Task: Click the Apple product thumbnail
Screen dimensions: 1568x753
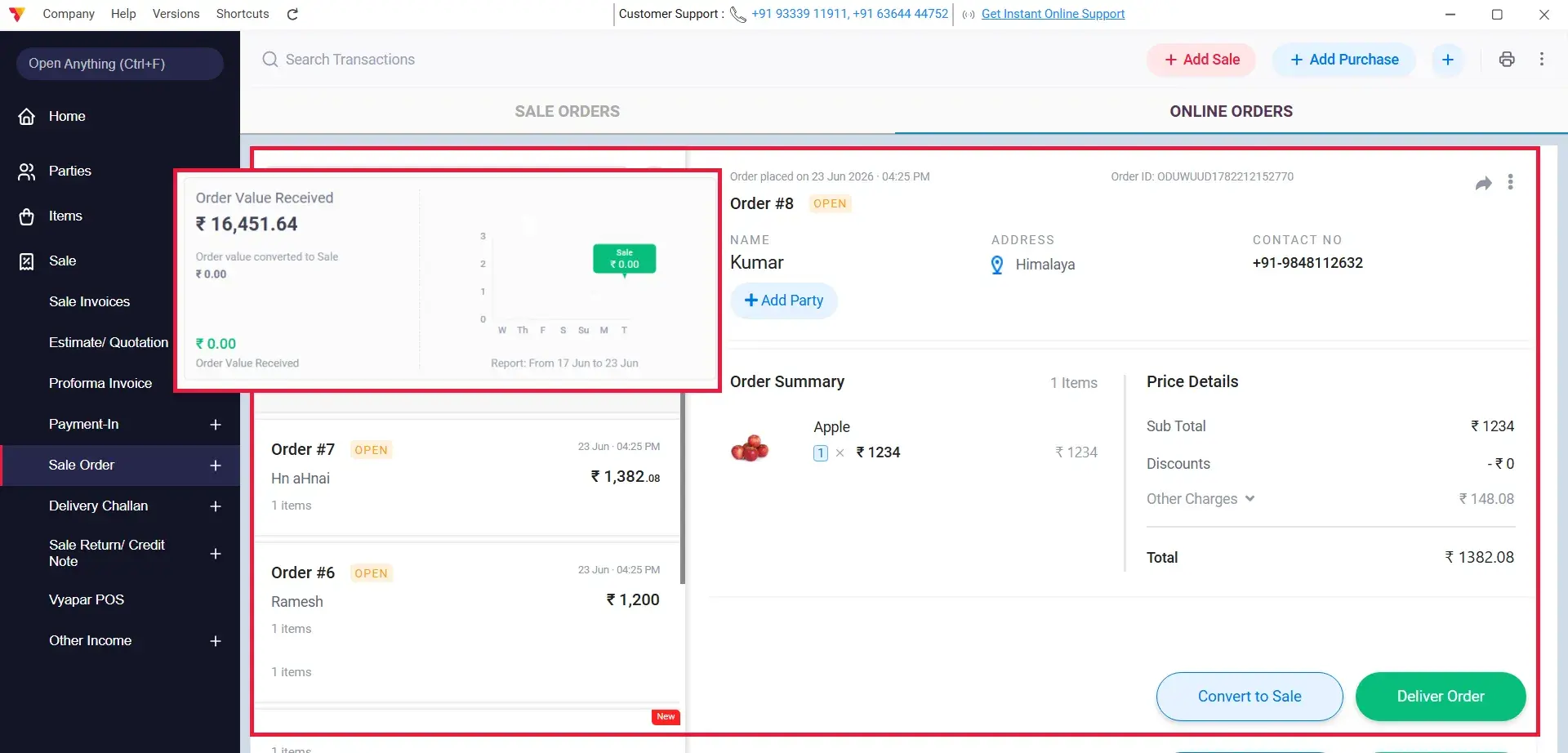Action: tap(750, 448)
